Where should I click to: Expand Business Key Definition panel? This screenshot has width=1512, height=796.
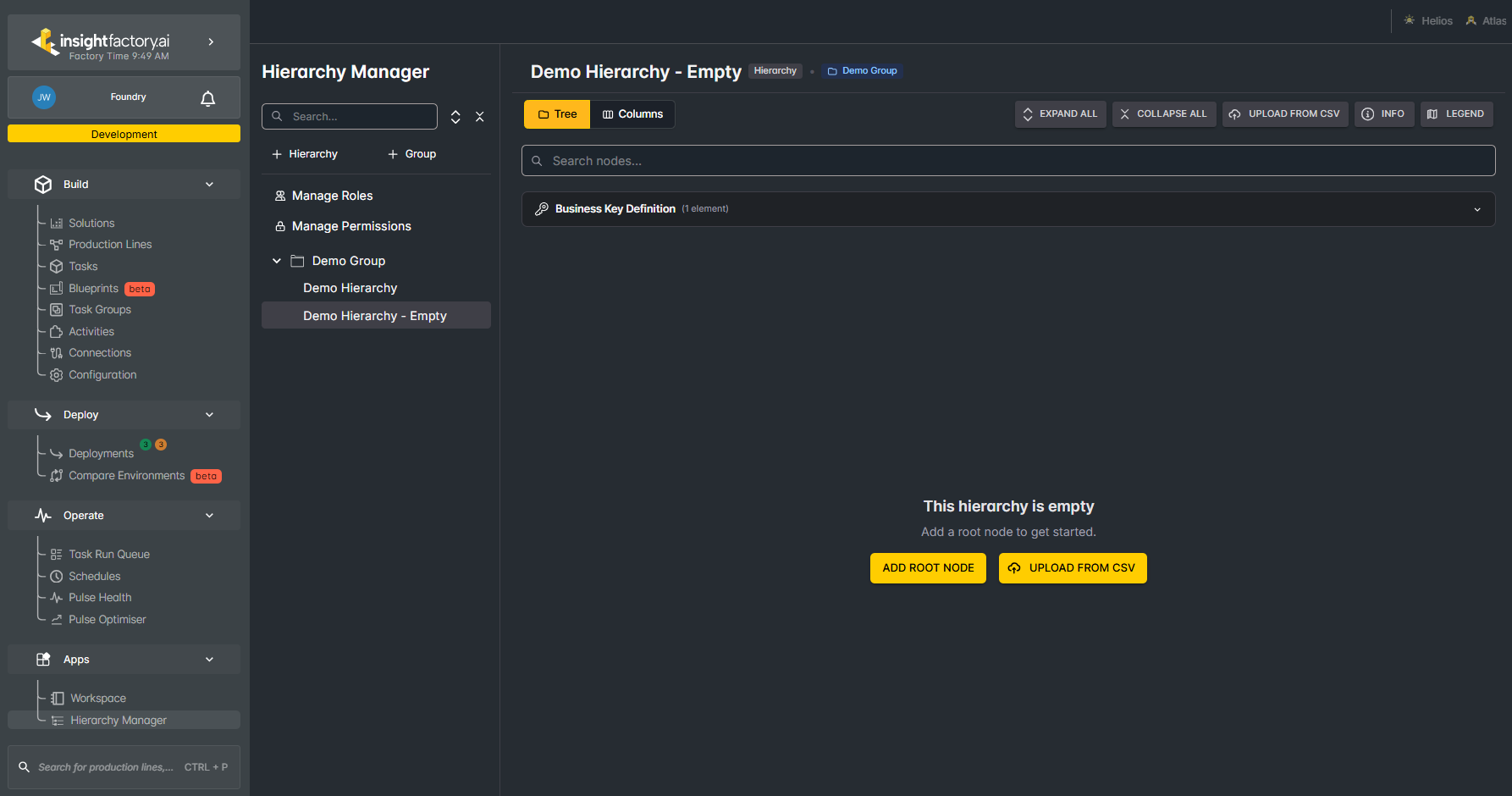click(x=1008, y=209)
